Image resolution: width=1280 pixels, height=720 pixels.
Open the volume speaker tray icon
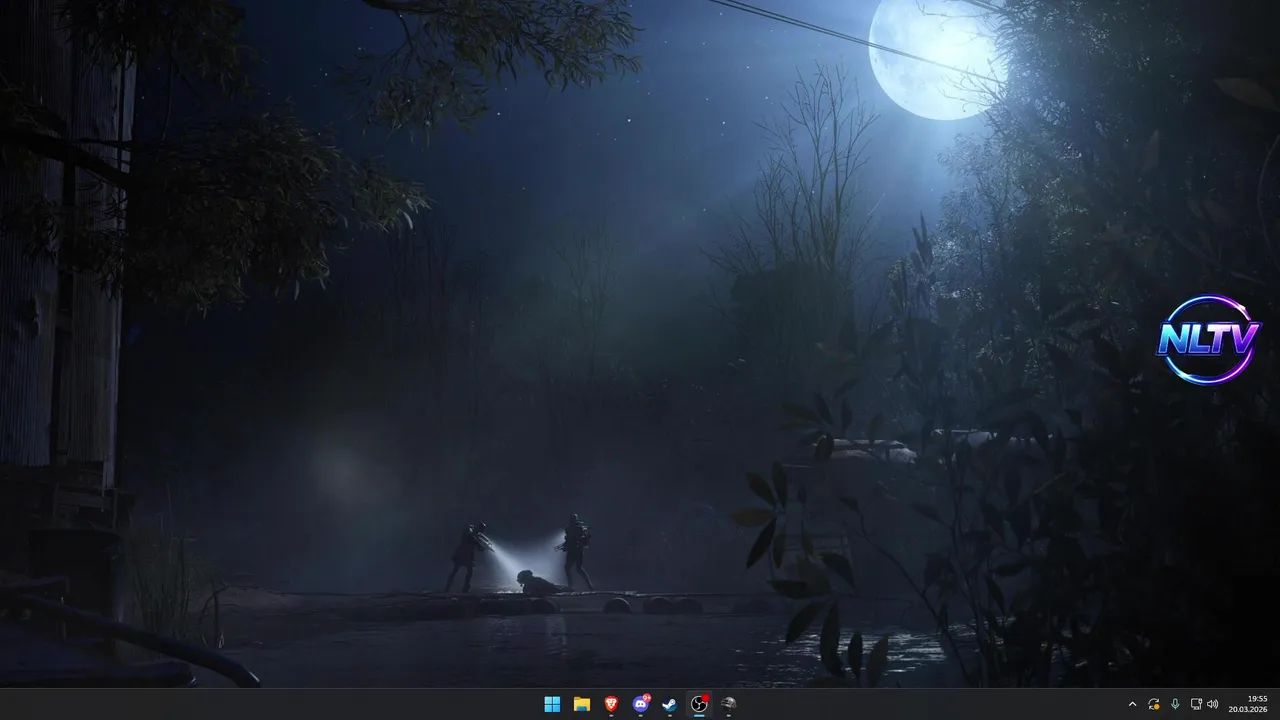(x=1213, y=704)
